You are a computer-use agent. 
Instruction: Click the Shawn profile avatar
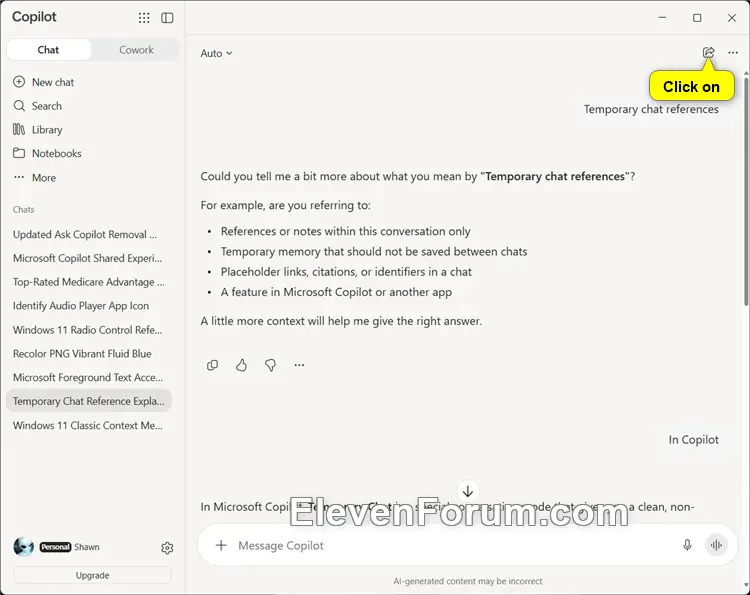[23, 547]
